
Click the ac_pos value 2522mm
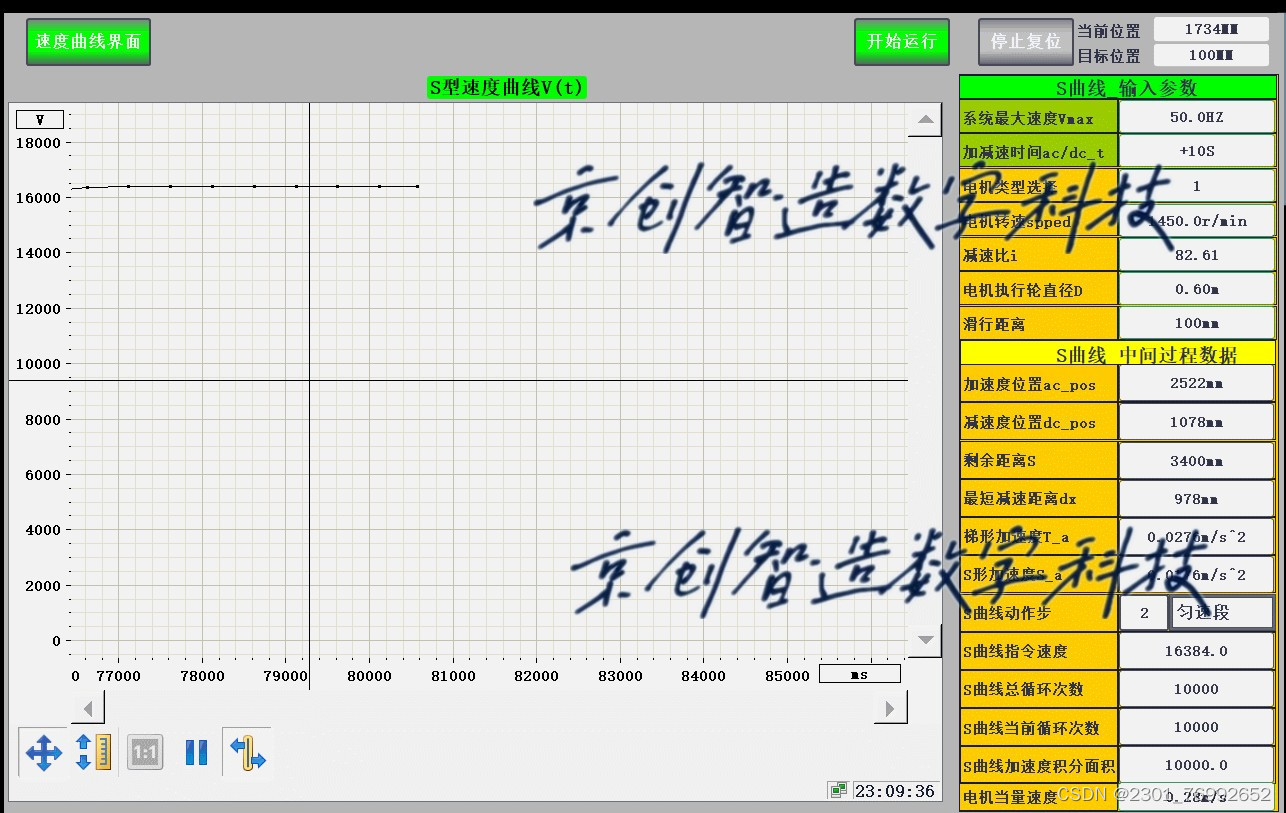click(1197, 383)
